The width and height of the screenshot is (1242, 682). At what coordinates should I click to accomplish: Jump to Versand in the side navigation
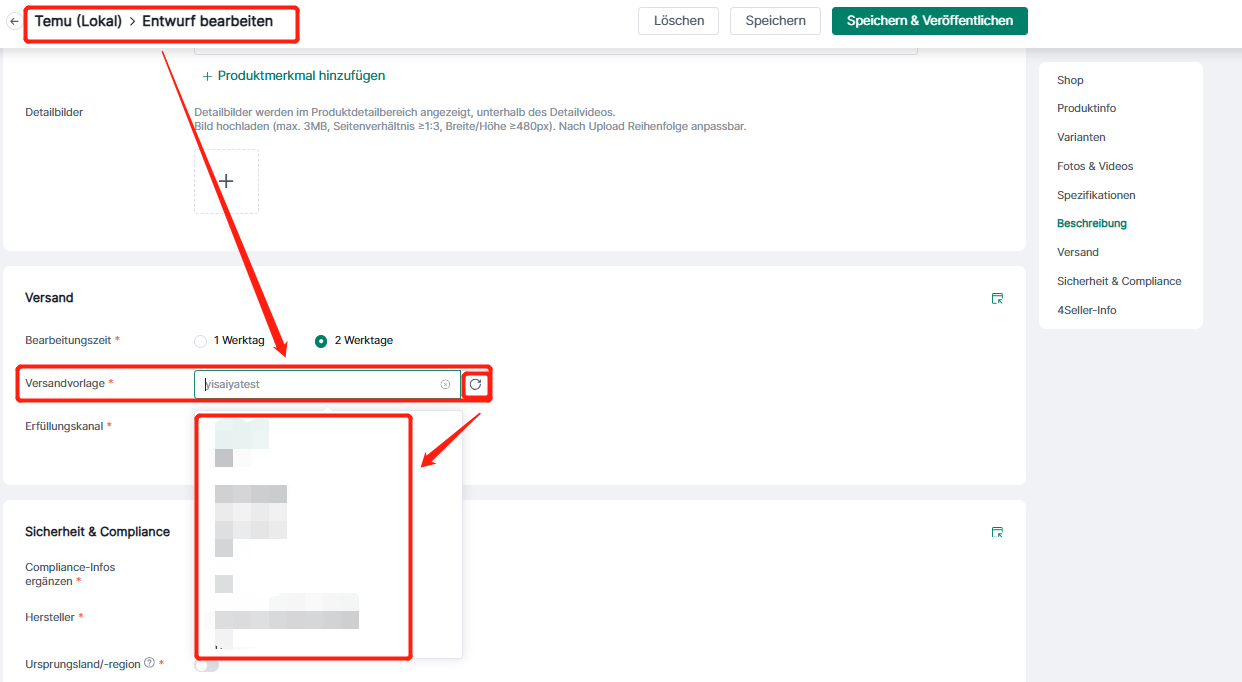[1077, 252]
